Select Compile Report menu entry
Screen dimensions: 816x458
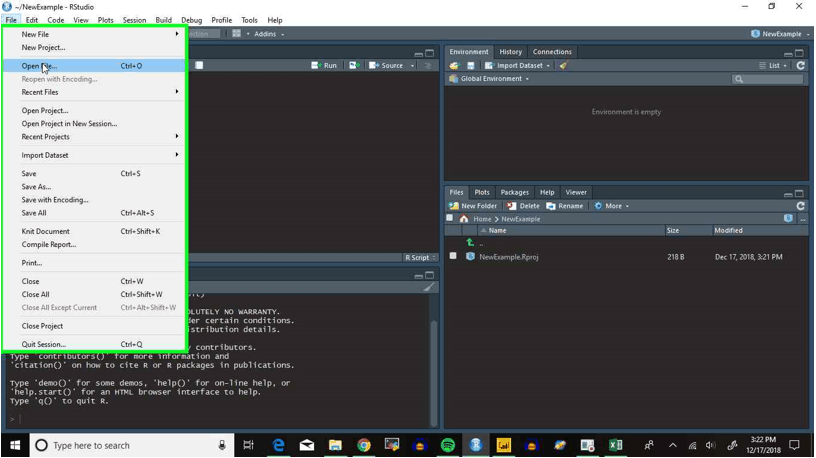[94, 244]
